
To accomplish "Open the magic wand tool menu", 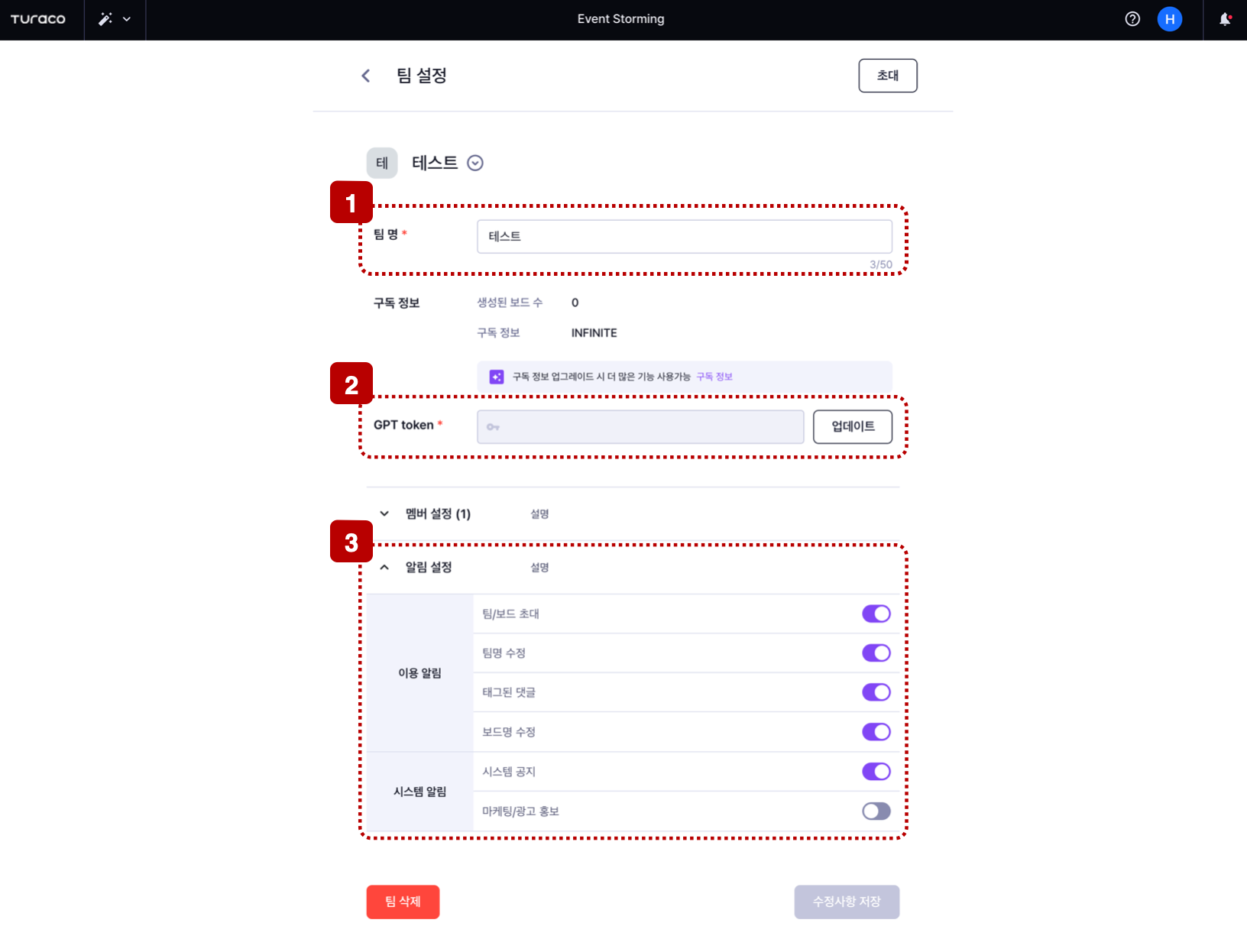I will [115, 19].
